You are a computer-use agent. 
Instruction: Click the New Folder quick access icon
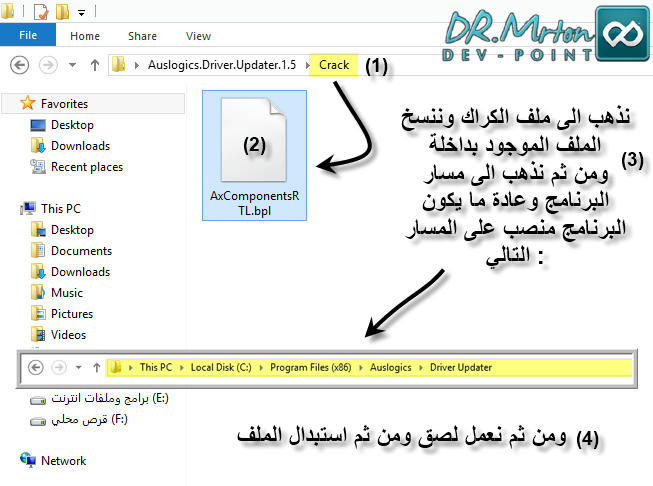click(x=62, y=12)
